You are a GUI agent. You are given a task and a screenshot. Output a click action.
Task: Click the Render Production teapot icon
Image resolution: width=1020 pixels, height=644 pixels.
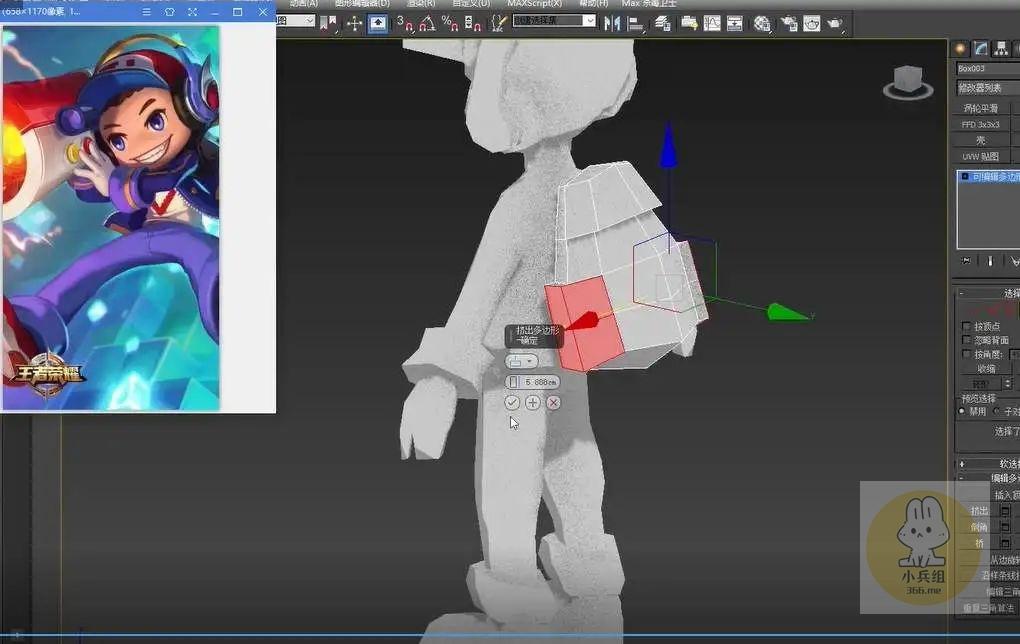pos(835,24)
